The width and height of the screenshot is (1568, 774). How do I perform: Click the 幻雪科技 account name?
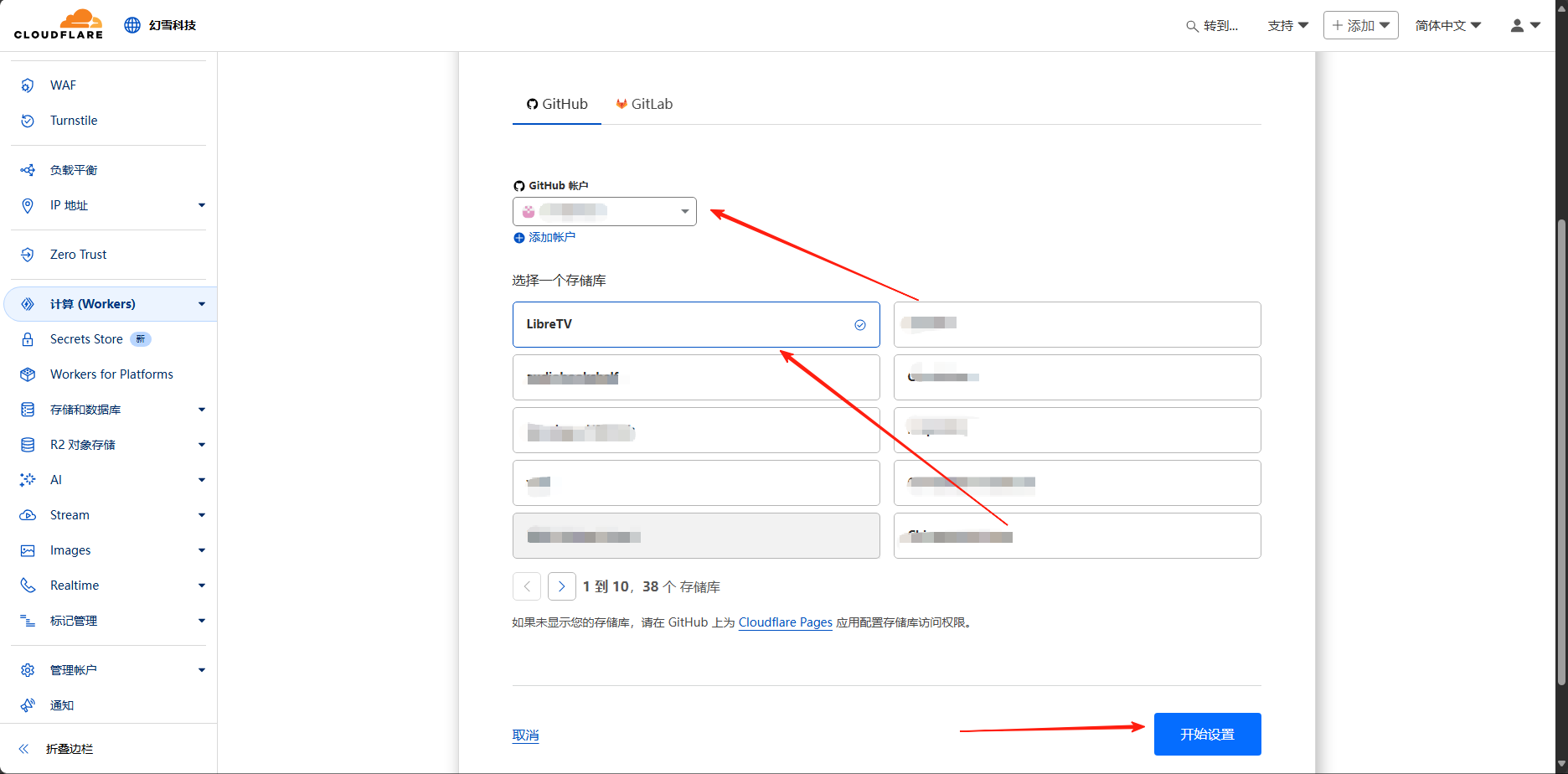point(173,25)
